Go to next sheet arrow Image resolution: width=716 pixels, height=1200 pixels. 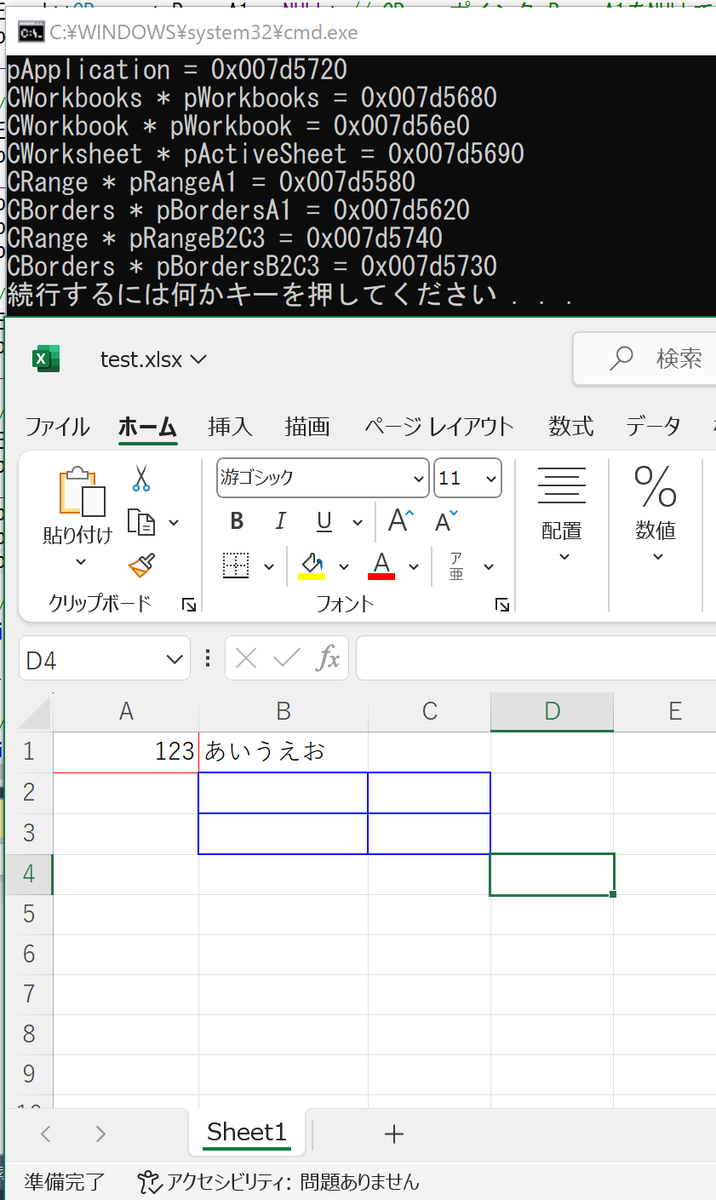click(100, 1133)
